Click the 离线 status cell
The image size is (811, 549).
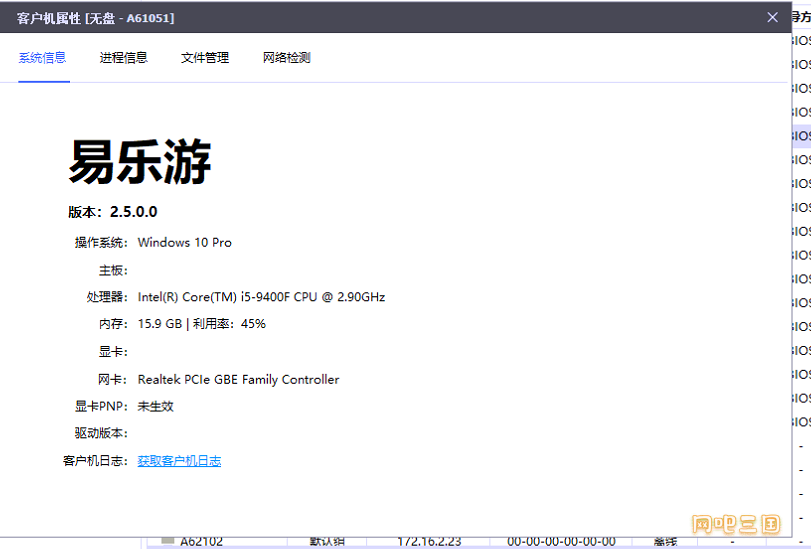click(x=665, y=542)
